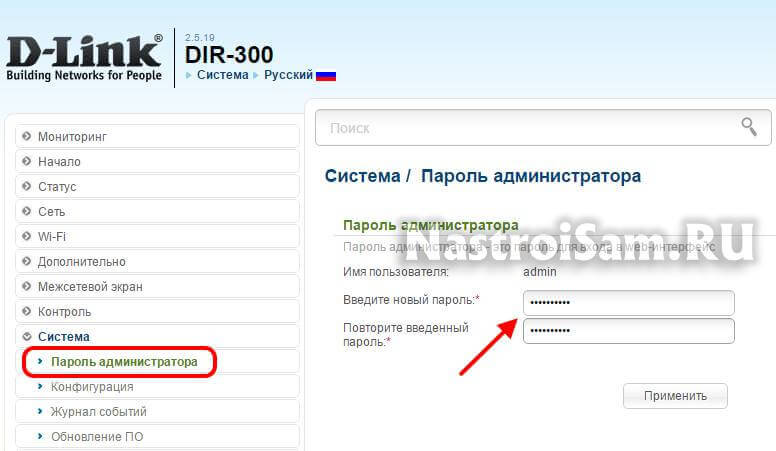Open the Сеть menu item

tap(157, 211)
